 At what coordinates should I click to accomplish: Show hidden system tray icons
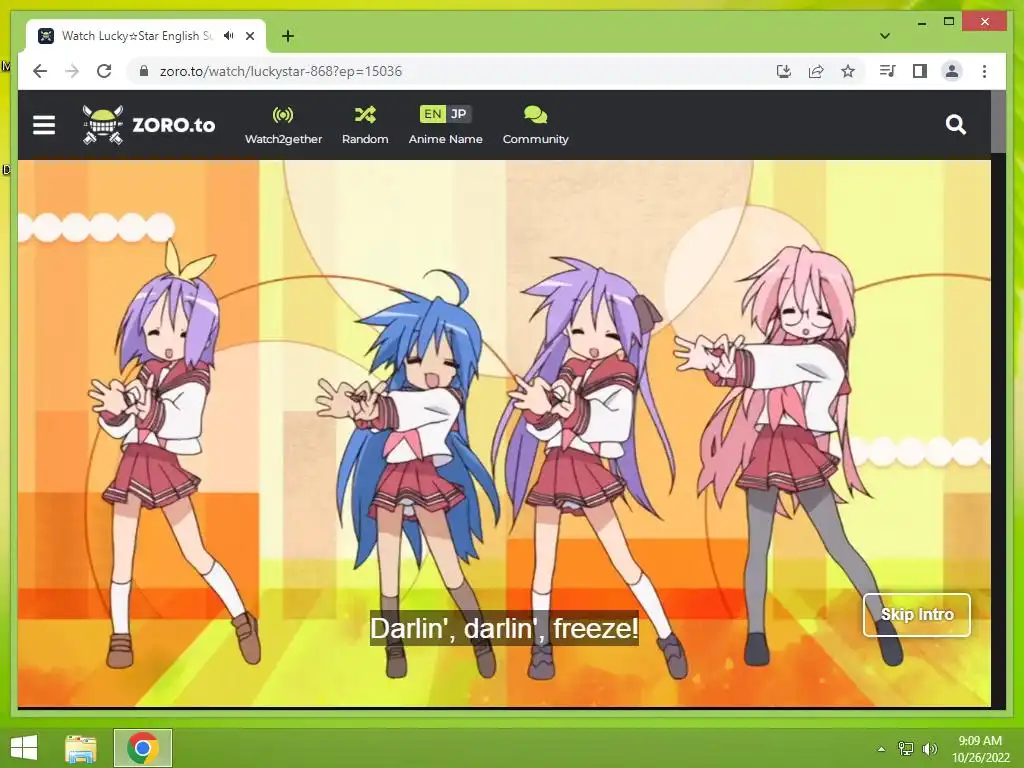point(882,749)
